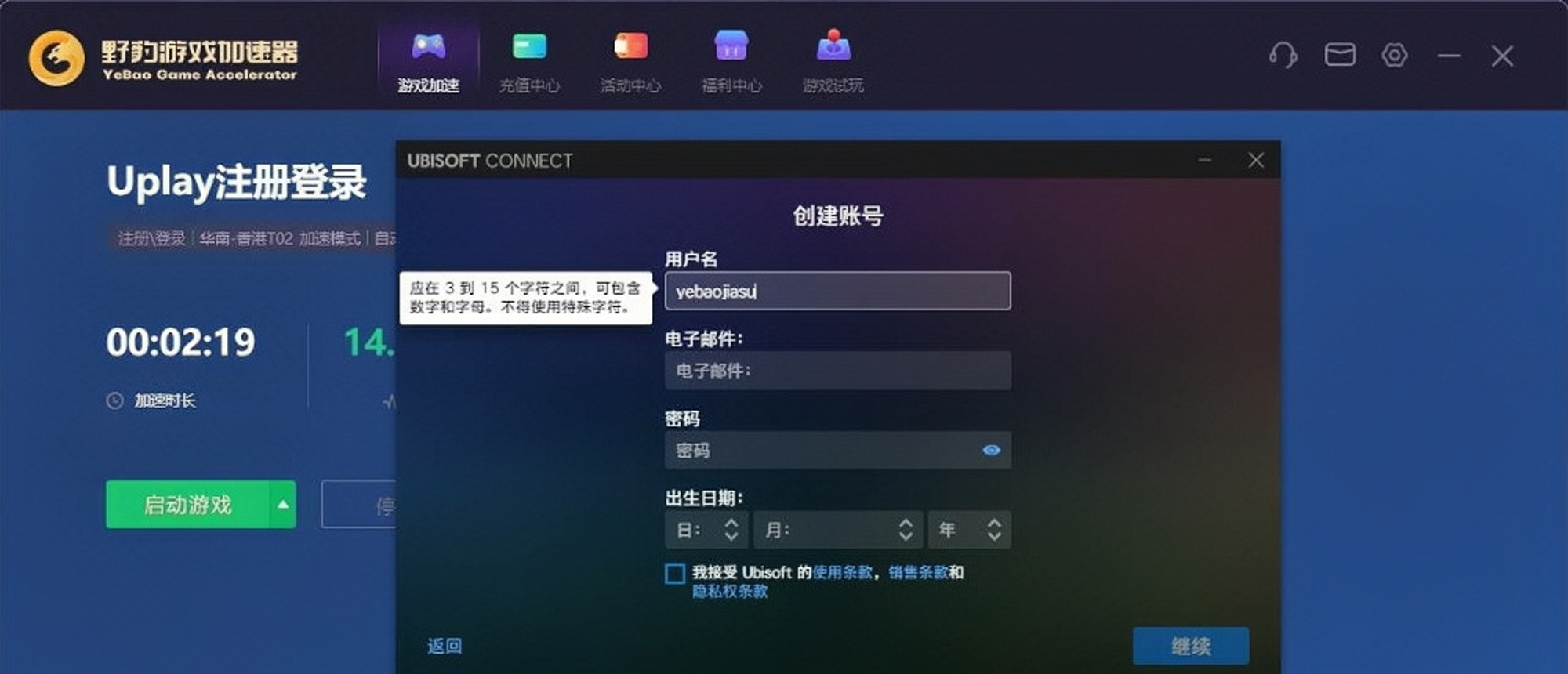
Task: Click the blue 继续 continue button
Action: (x=1190, y=646)
